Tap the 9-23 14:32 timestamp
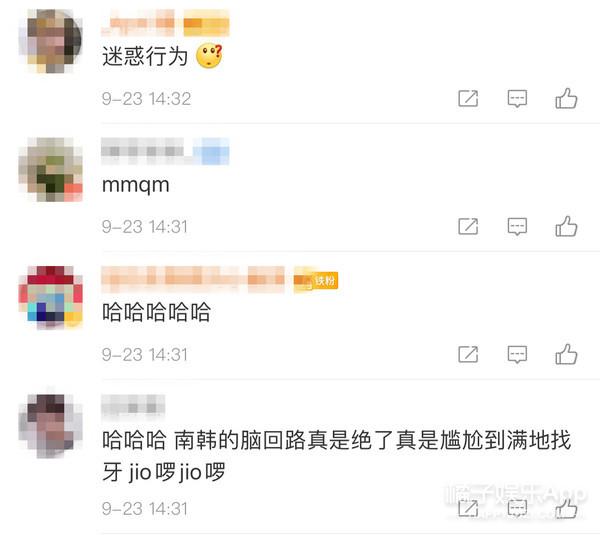Viewport: 600px width, 535px height. 146,99
